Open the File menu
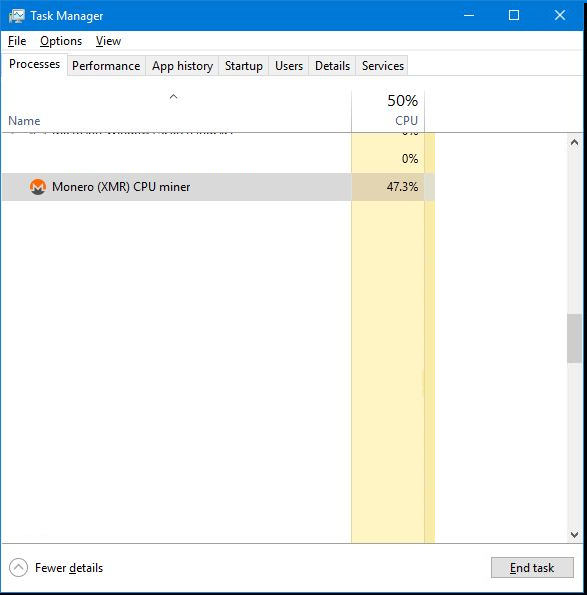 tap(17, 41)
